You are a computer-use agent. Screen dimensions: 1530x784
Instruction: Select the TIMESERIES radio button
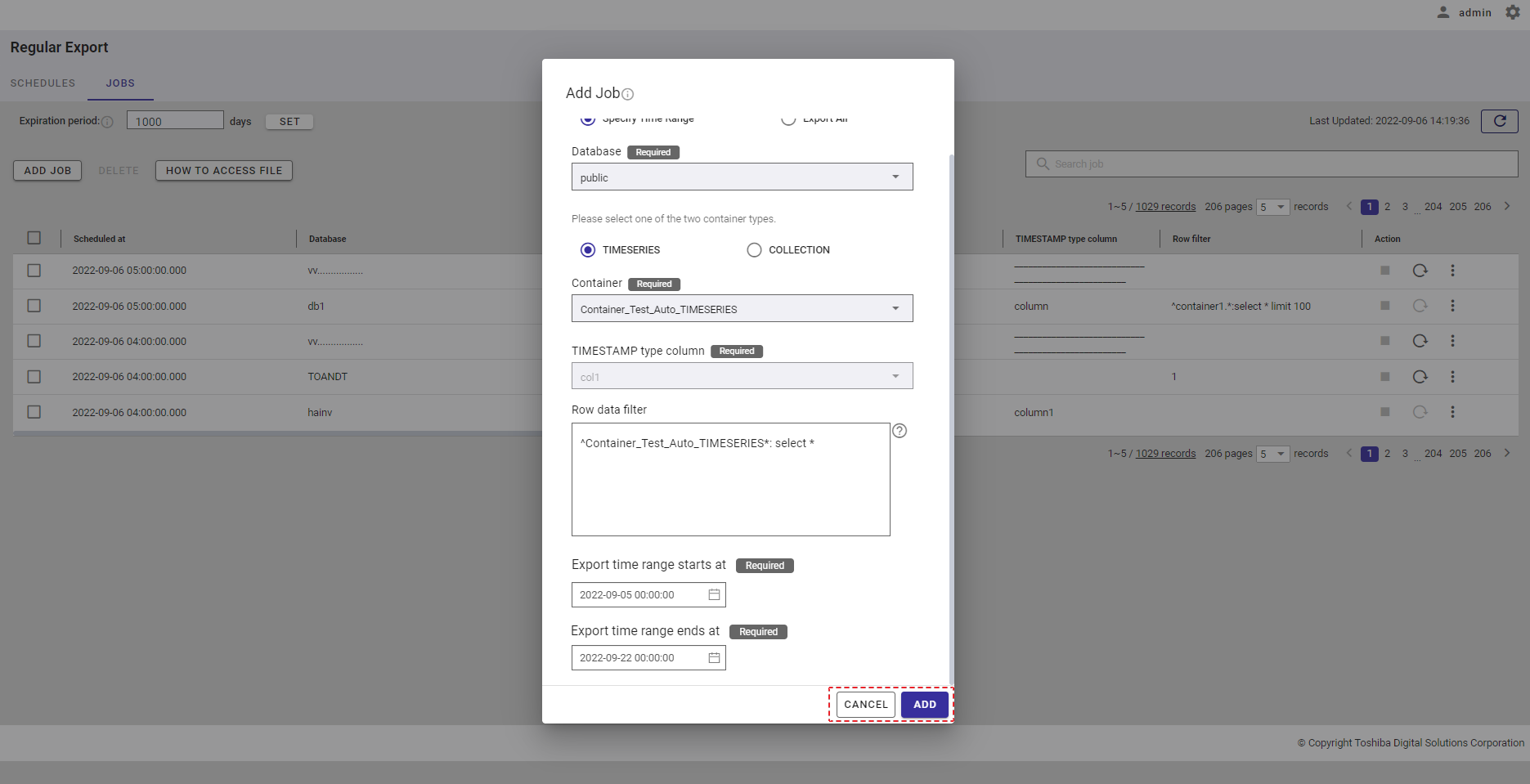[x=588, y=250]
